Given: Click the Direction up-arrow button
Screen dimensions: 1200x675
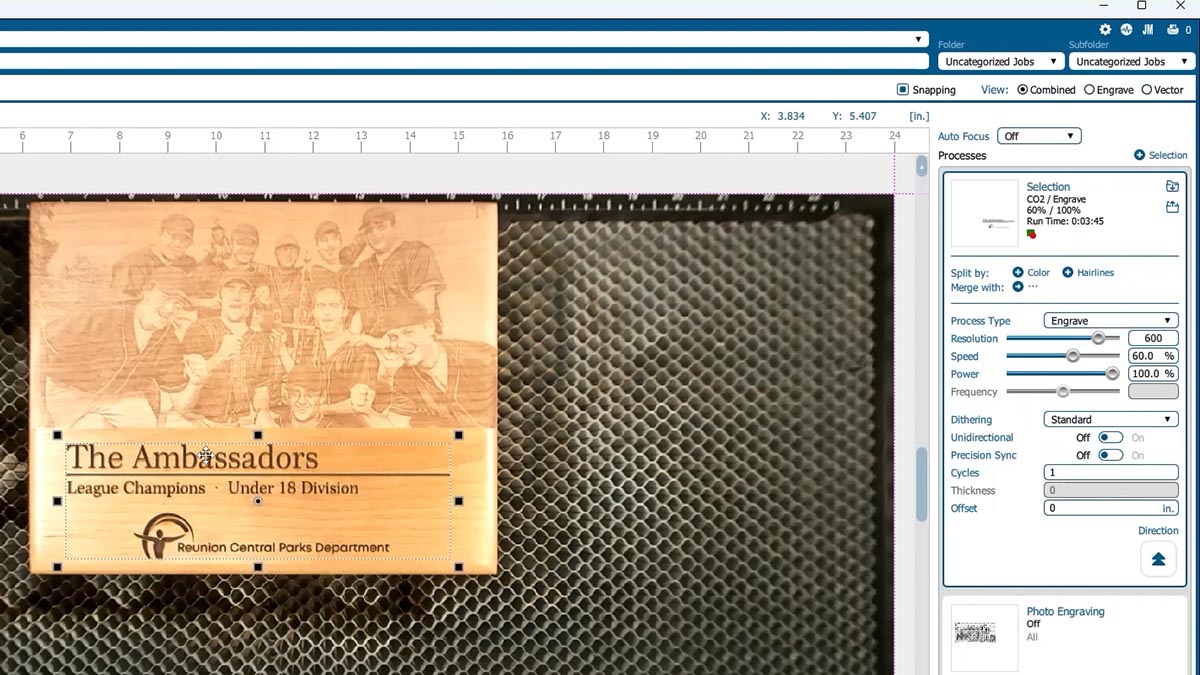Looking at the screenshot, I should [1158, 559].
